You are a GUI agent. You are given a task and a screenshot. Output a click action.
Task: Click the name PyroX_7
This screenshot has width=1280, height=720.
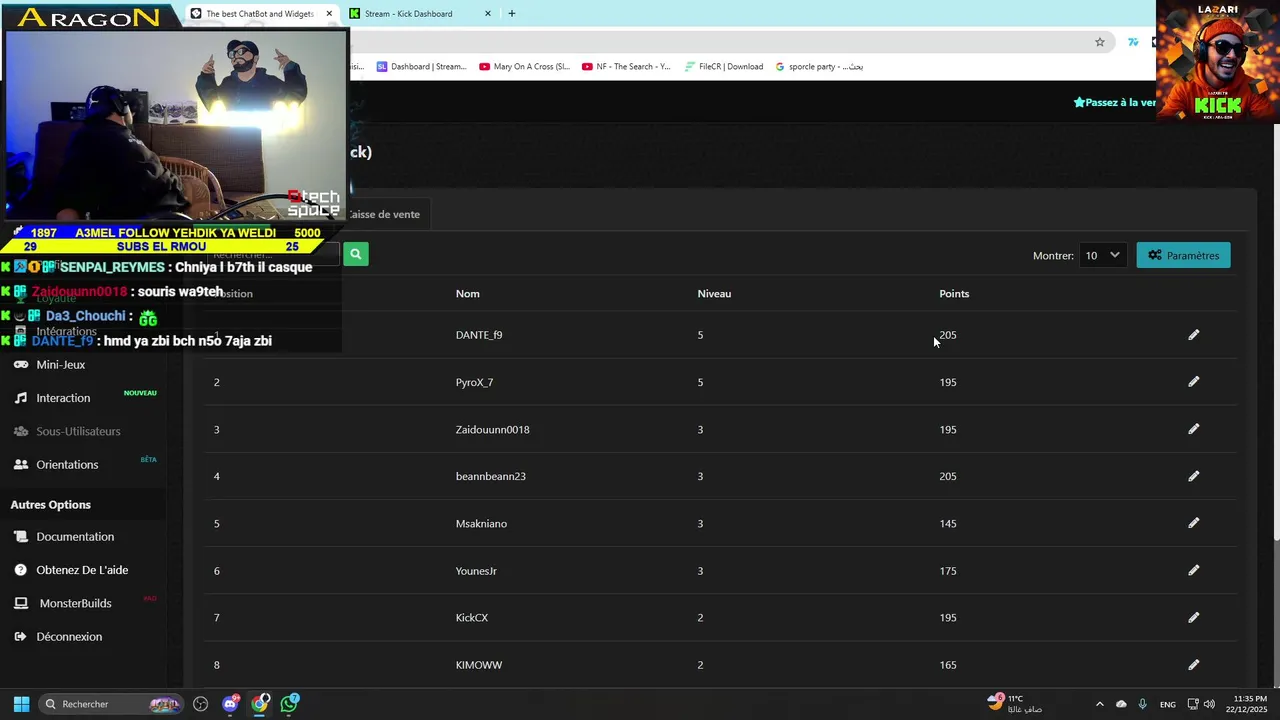pos(474,382)
